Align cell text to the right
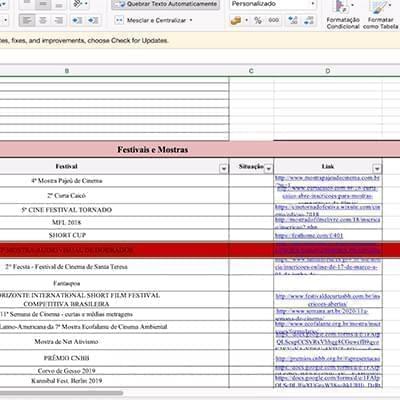This screenshot has width=400, height=400. point(59,21)
